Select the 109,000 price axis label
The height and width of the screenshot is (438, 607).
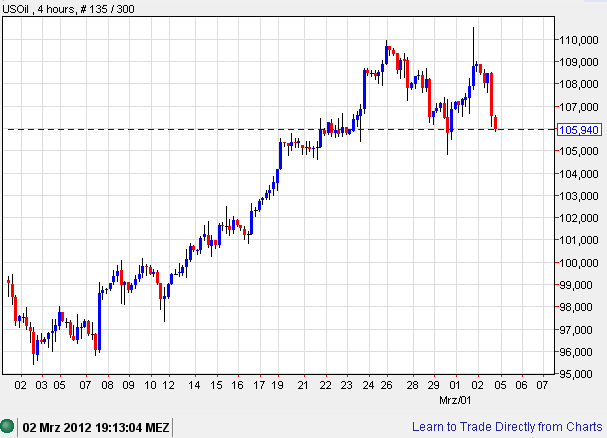(579, 62)
